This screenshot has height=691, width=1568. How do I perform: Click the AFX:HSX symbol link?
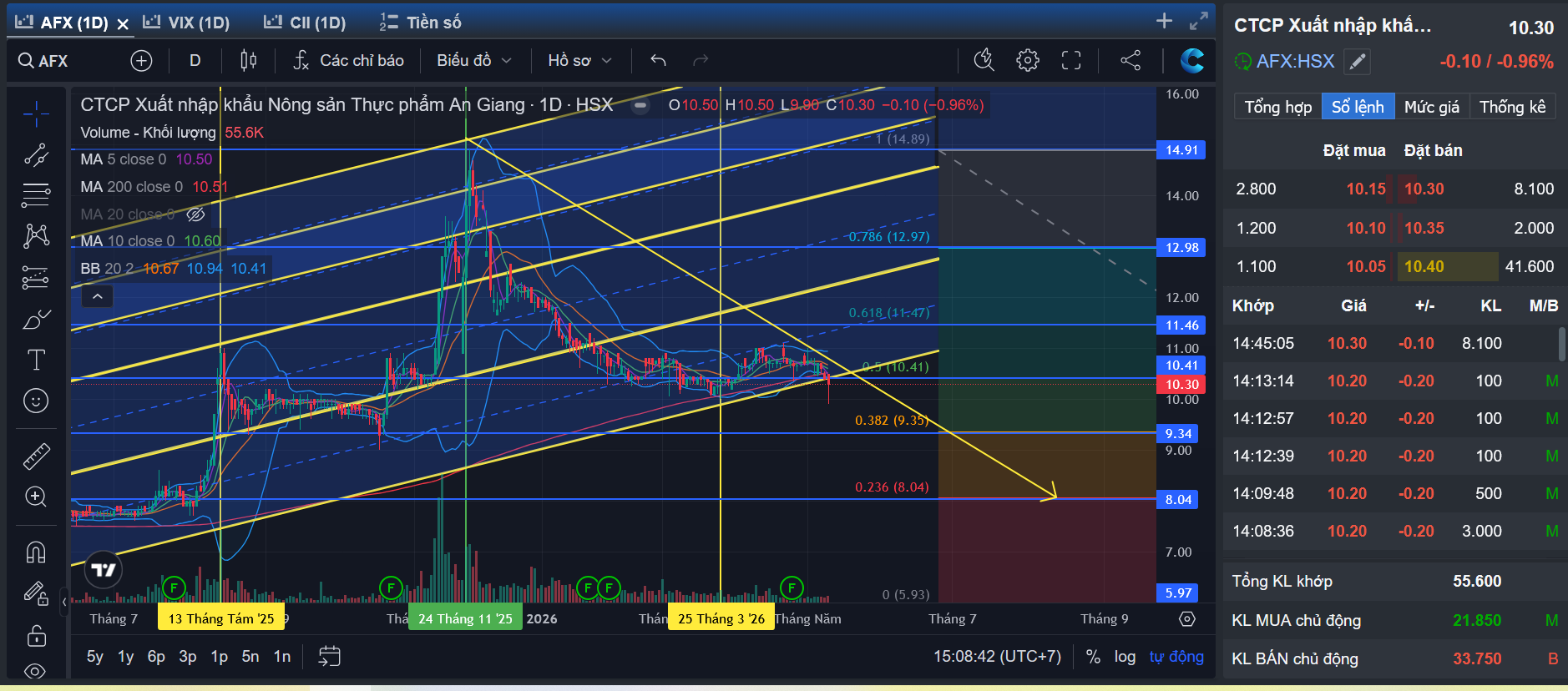pyautogui.click(x=1295, y=61)
